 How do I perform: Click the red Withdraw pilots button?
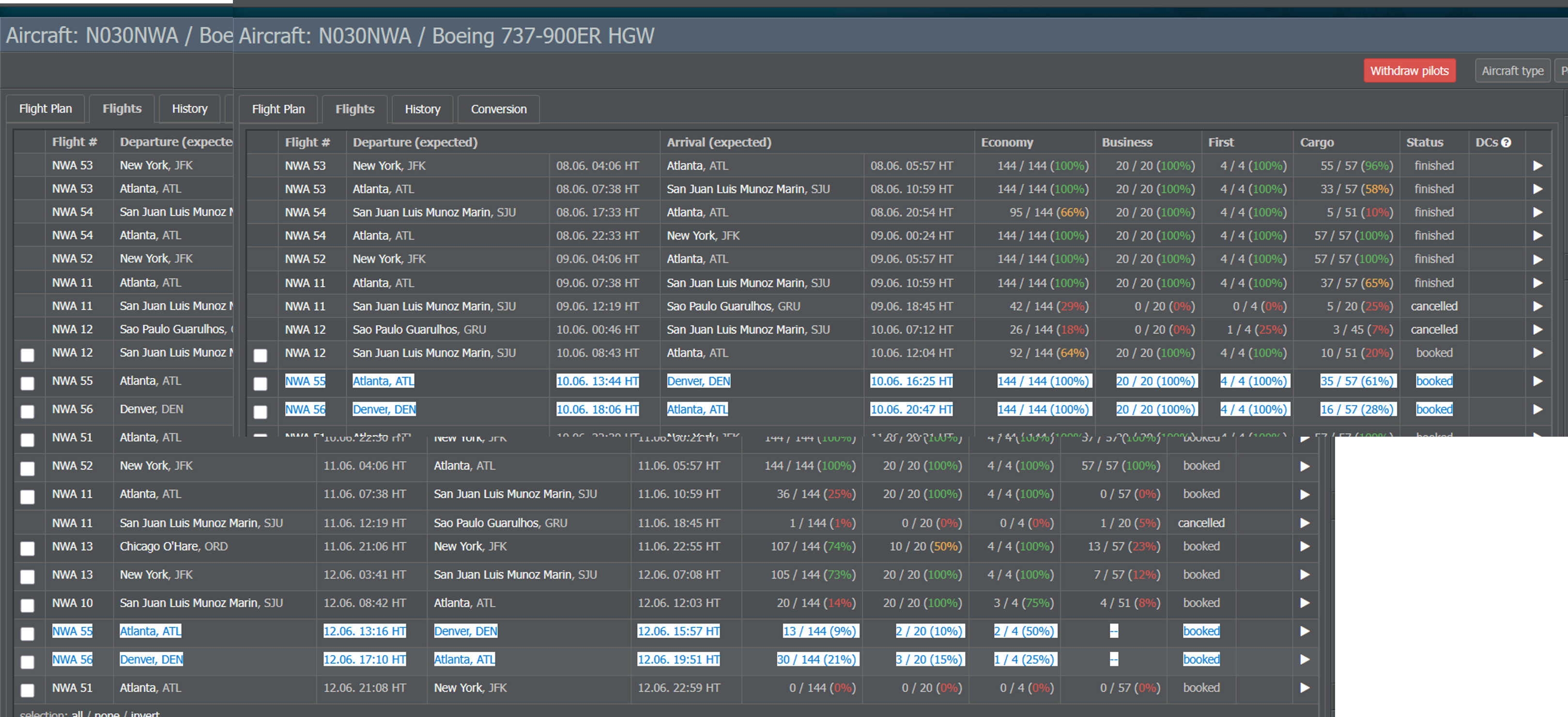pos(1409,71)
